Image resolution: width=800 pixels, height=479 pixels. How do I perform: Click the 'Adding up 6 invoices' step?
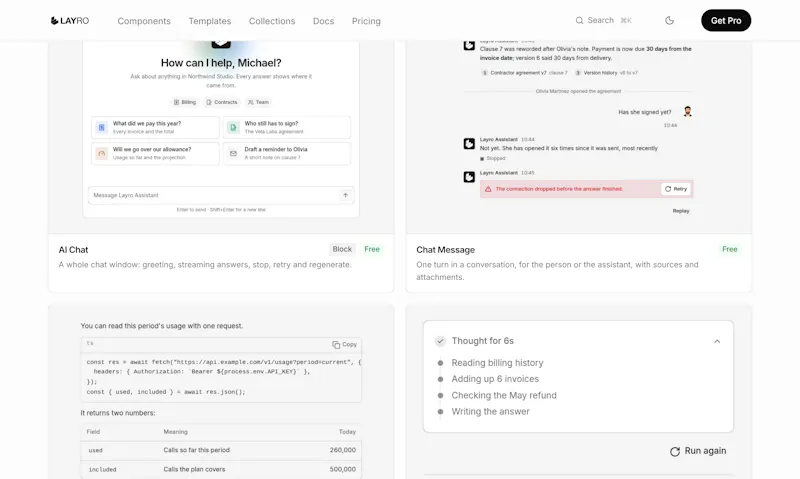[495, 379]
